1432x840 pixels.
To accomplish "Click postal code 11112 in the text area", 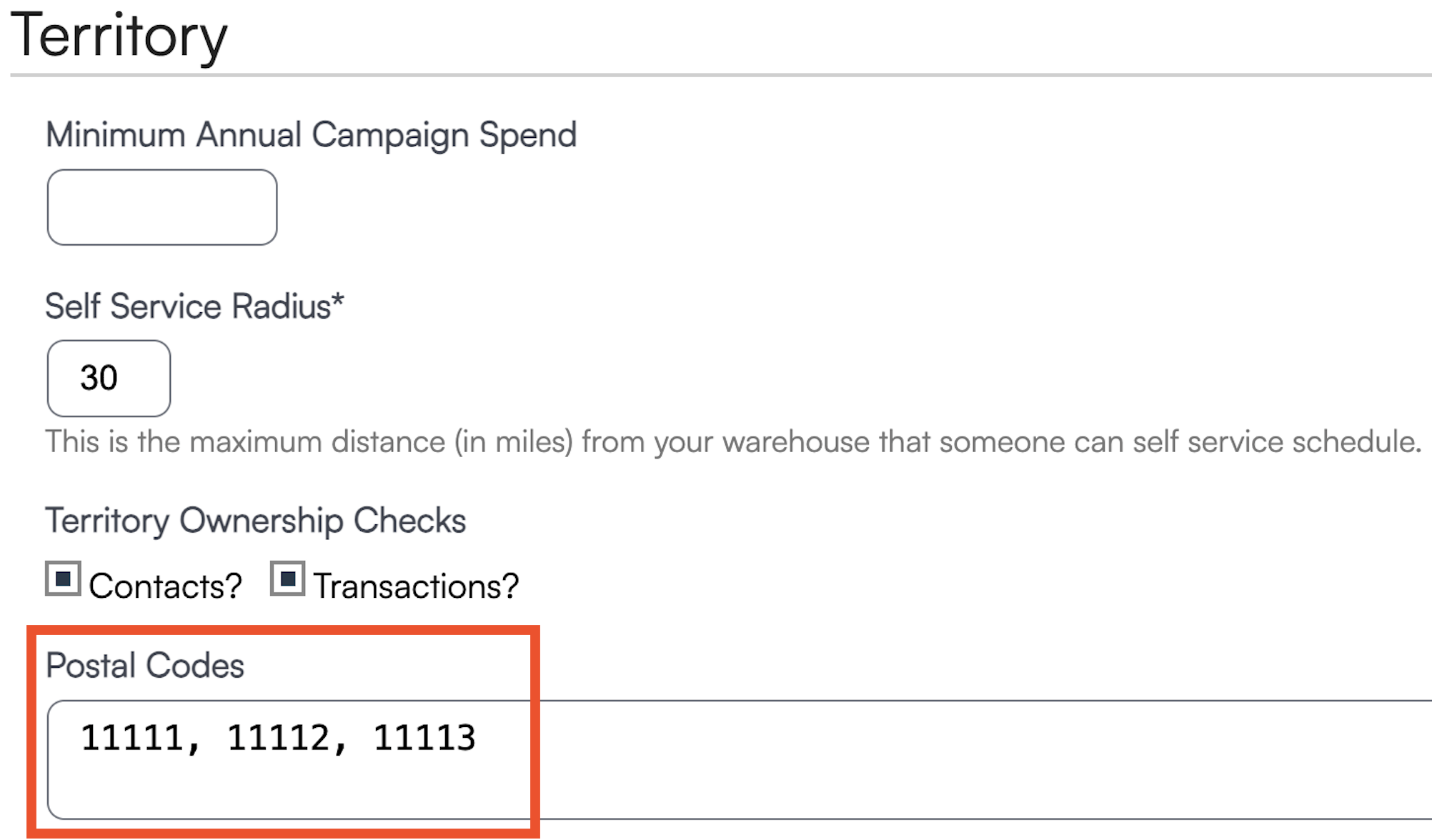I will click(x=278, y=738).
